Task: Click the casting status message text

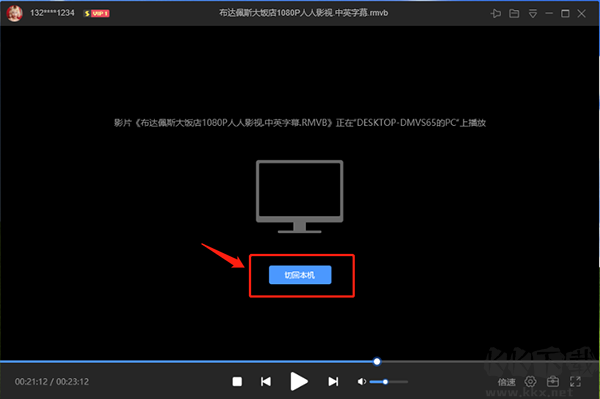Action: tap(300, 123)
